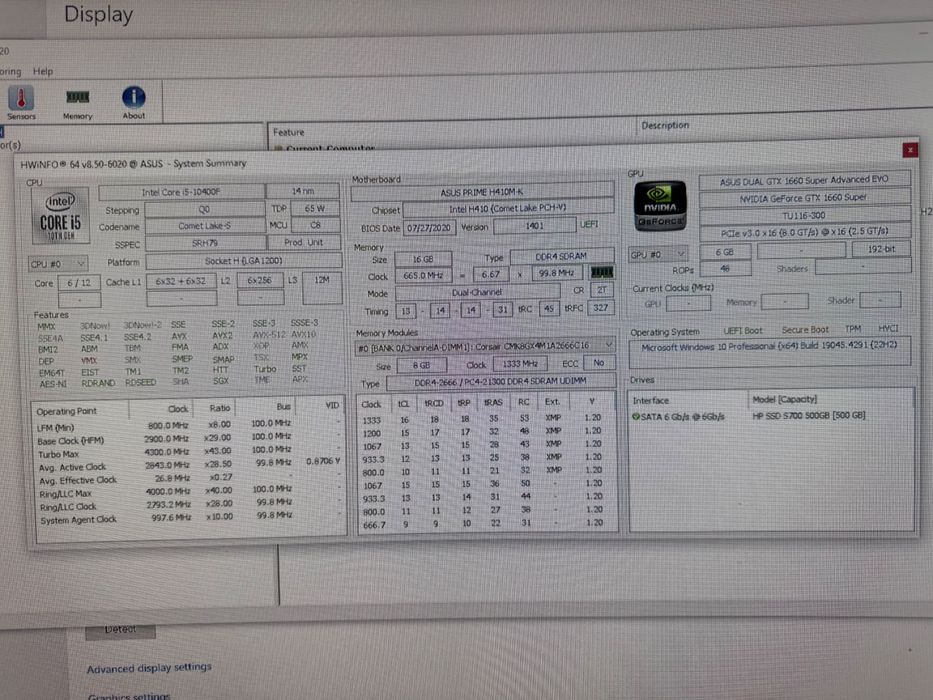
Task: Click the memory module chip icon
Action: point(602,273)
